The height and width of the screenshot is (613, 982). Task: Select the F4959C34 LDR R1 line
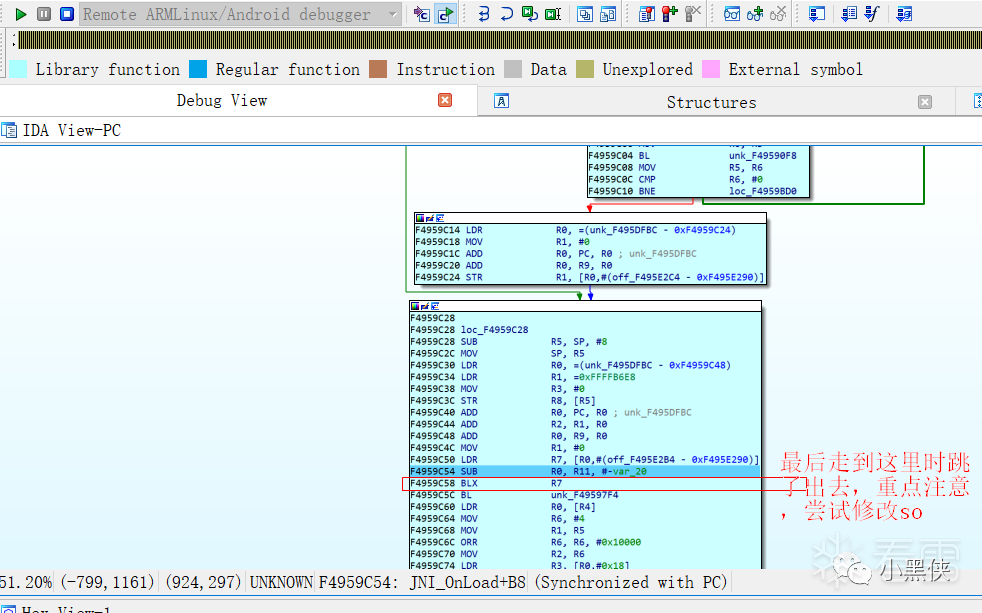[584, 376]
